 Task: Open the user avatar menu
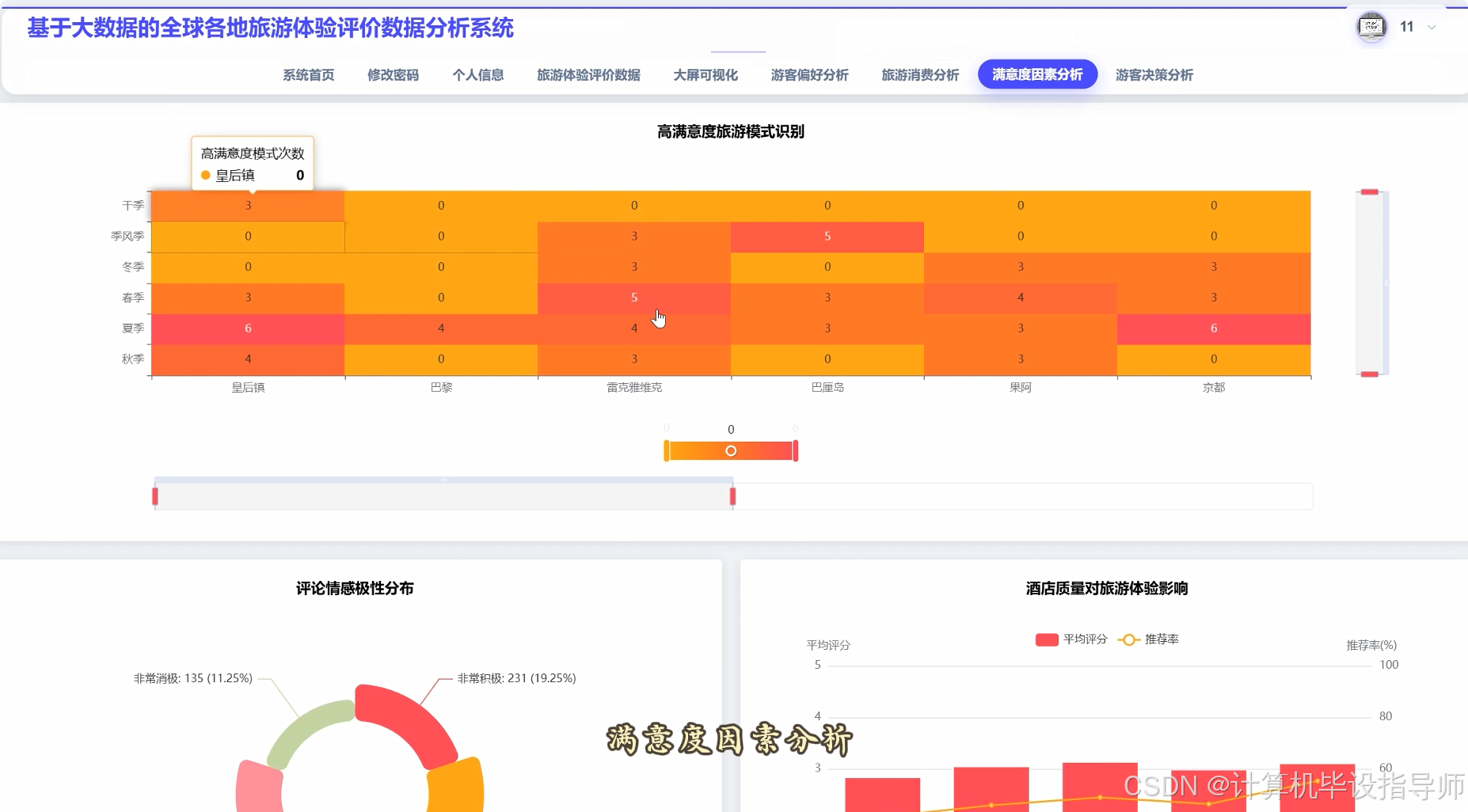[x=1371, y=26]
